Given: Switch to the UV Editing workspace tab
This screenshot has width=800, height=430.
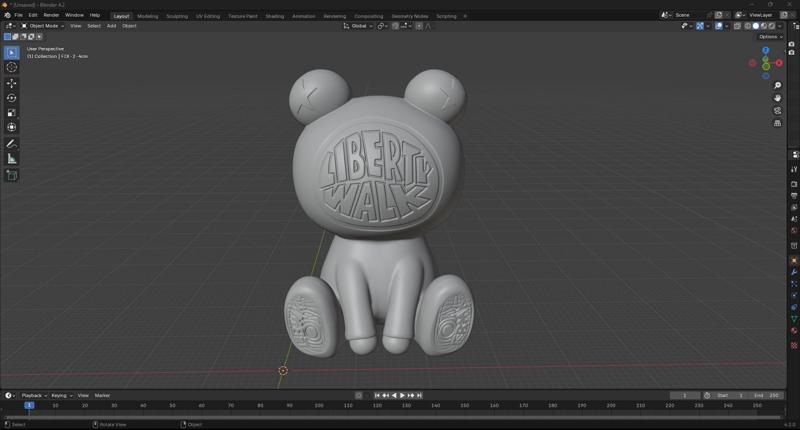Looking at the screenshot, I should (208, 16).
